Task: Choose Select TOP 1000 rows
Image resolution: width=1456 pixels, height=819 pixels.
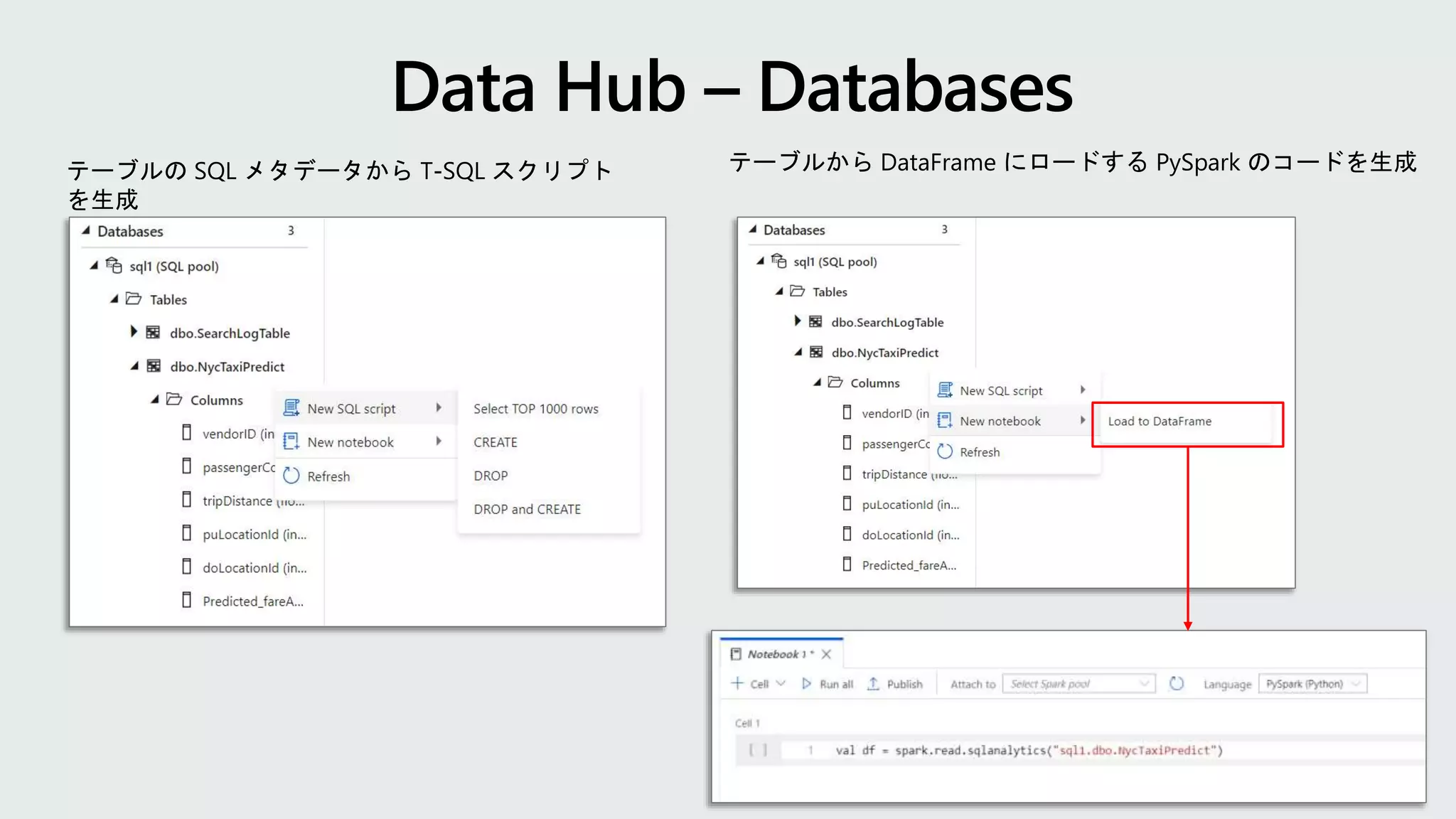Action: (536, 409)
